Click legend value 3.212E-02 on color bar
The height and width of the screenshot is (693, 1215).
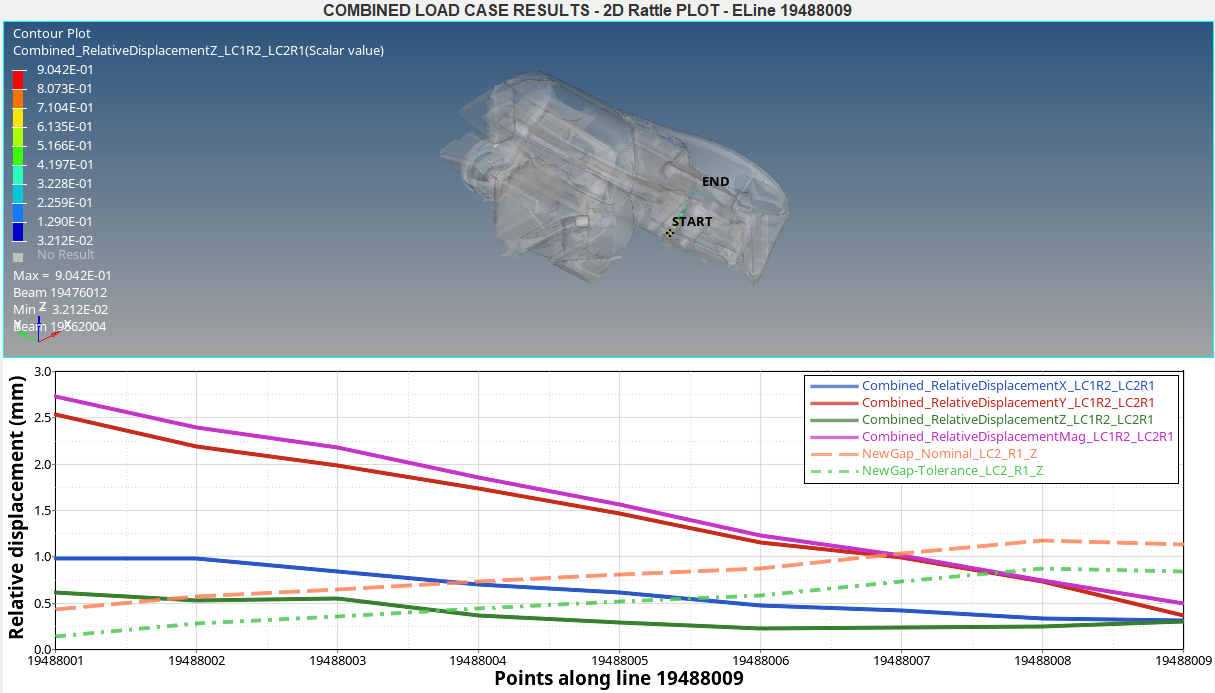(x=65, y=240)
